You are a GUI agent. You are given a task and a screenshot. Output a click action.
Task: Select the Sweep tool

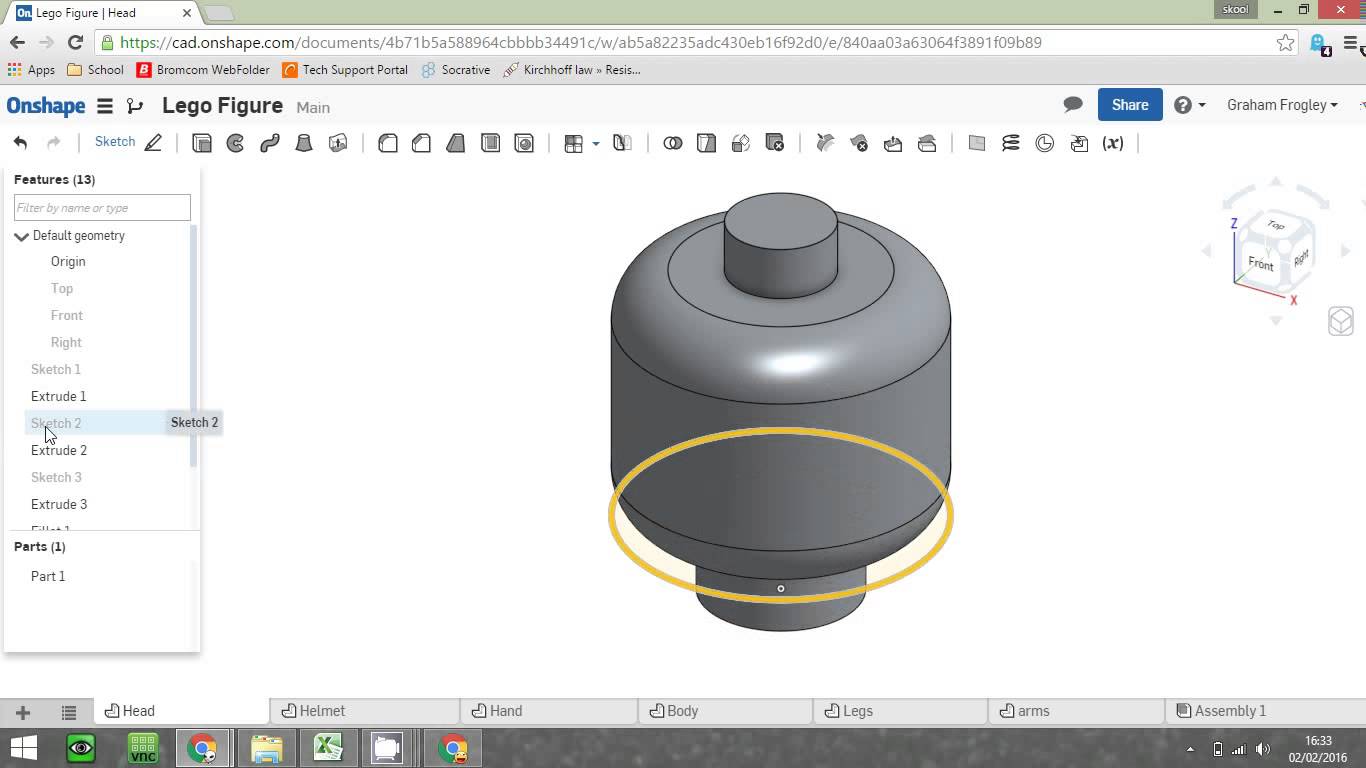coord(269,142)
